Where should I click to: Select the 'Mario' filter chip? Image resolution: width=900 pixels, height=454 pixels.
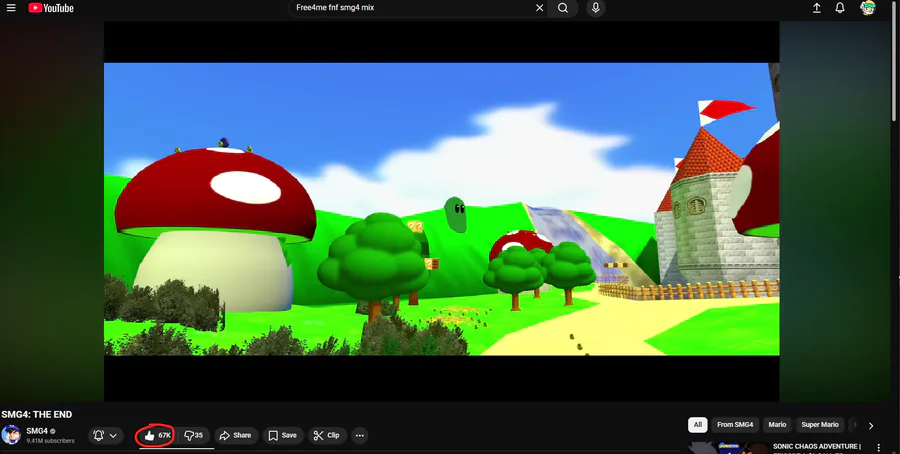coord(777,425)
